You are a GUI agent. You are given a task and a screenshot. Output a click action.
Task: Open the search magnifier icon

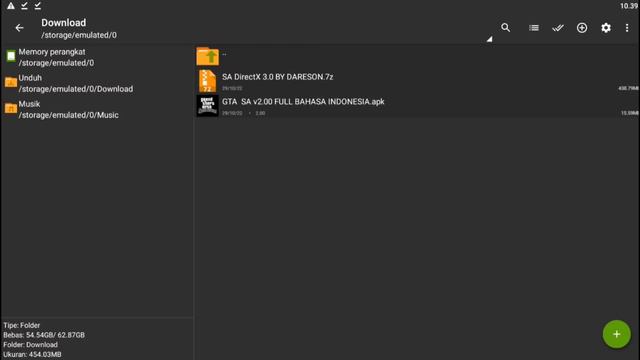click(505, 27)
